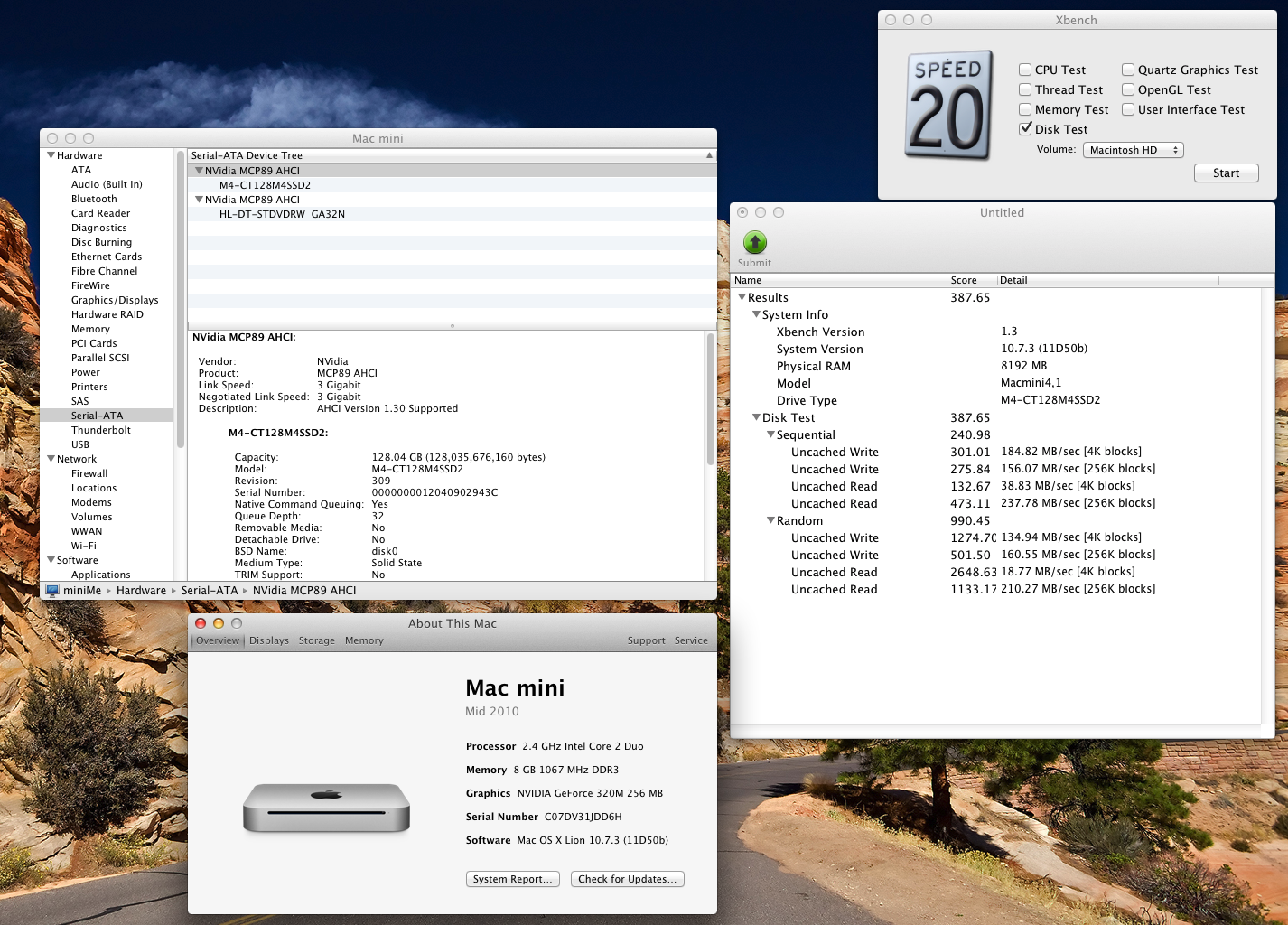Image resolution: width=1288 pixels, height=925 pixels.
Task: Click the Xbench Speed 20 logo
Action: coord(949,106)
